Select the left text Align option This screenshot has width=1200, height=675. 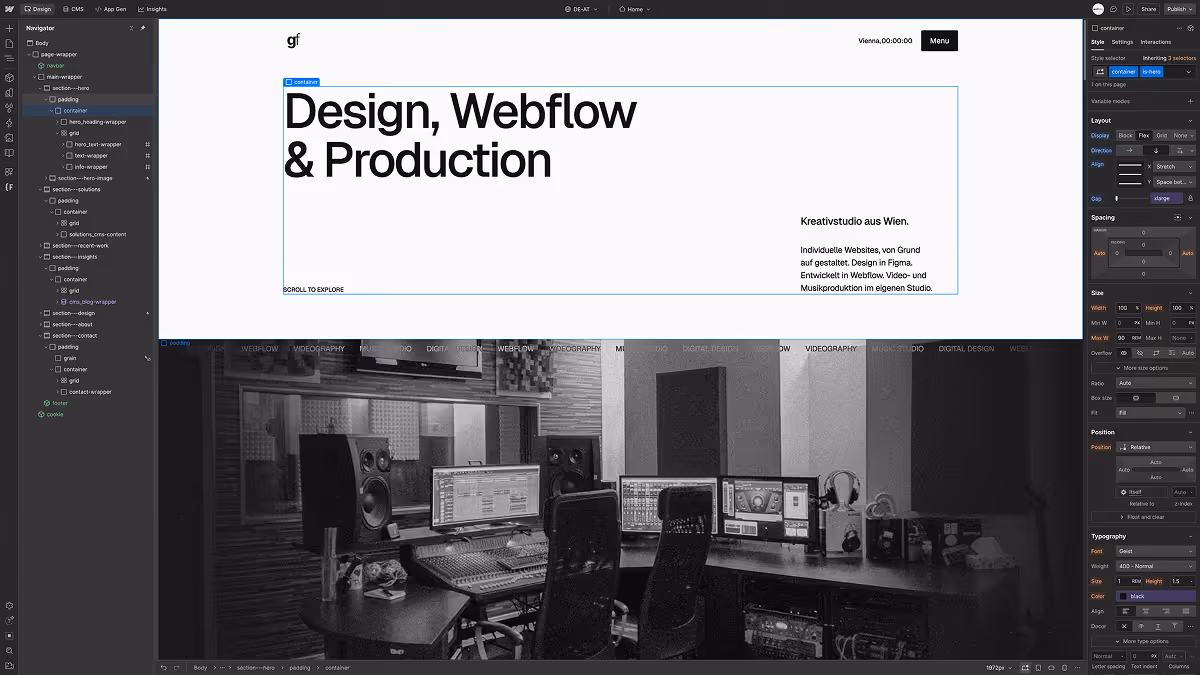[x=1125, y=611]
